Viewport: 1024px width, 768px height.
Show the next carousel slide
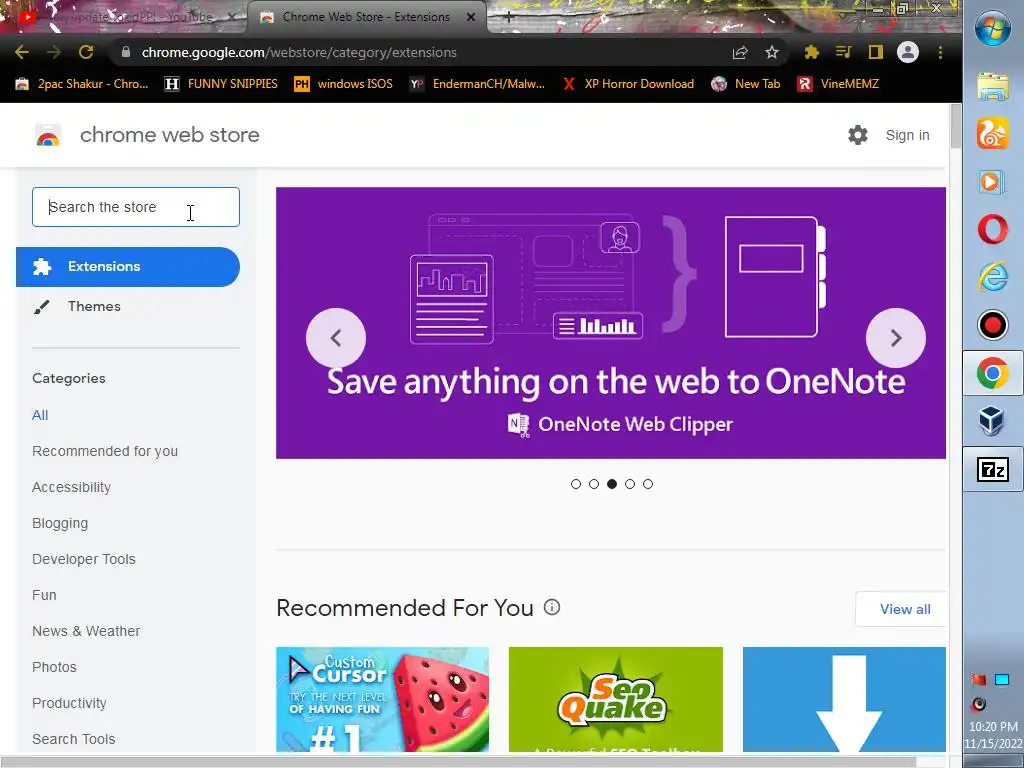(x=896, y=338)
